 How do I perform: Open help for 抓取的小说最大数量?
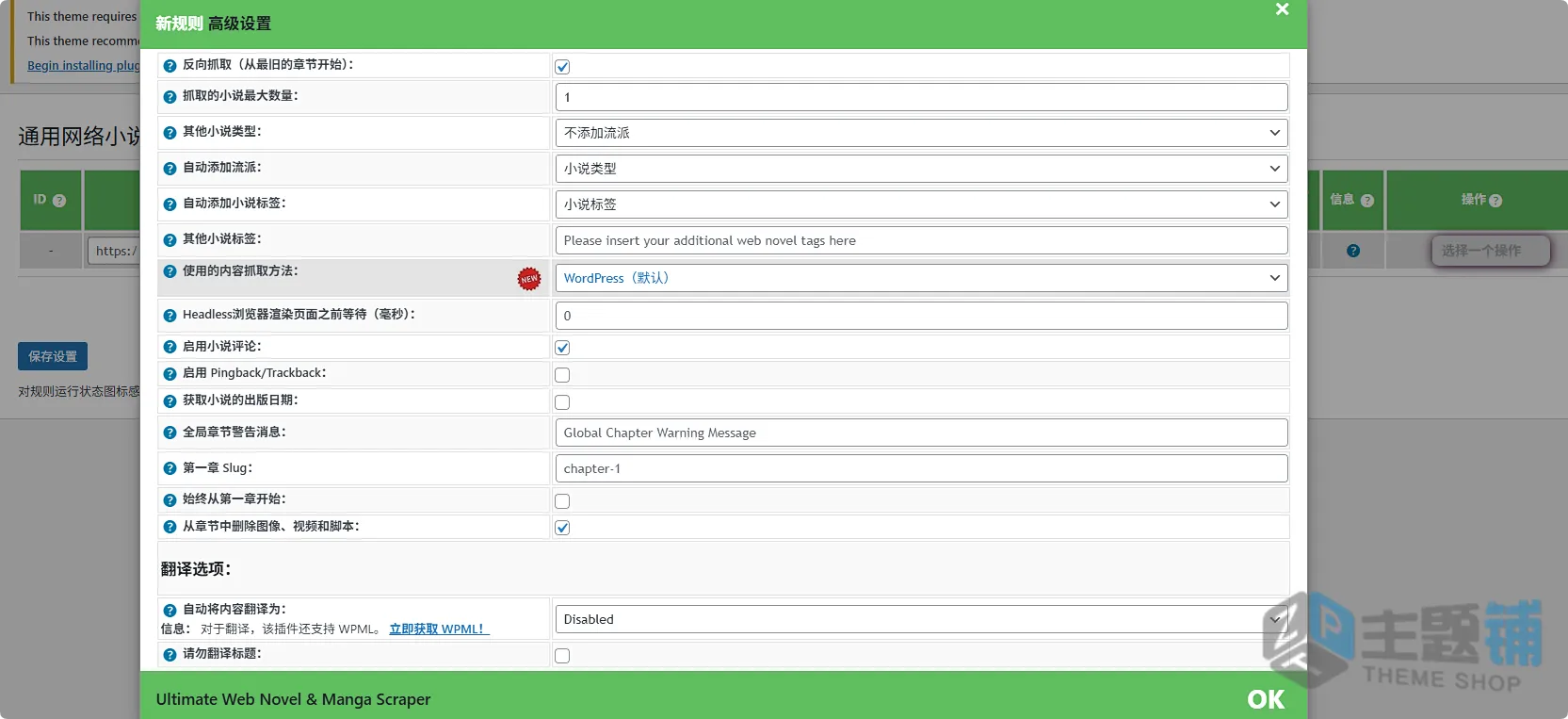pos(170,97)
